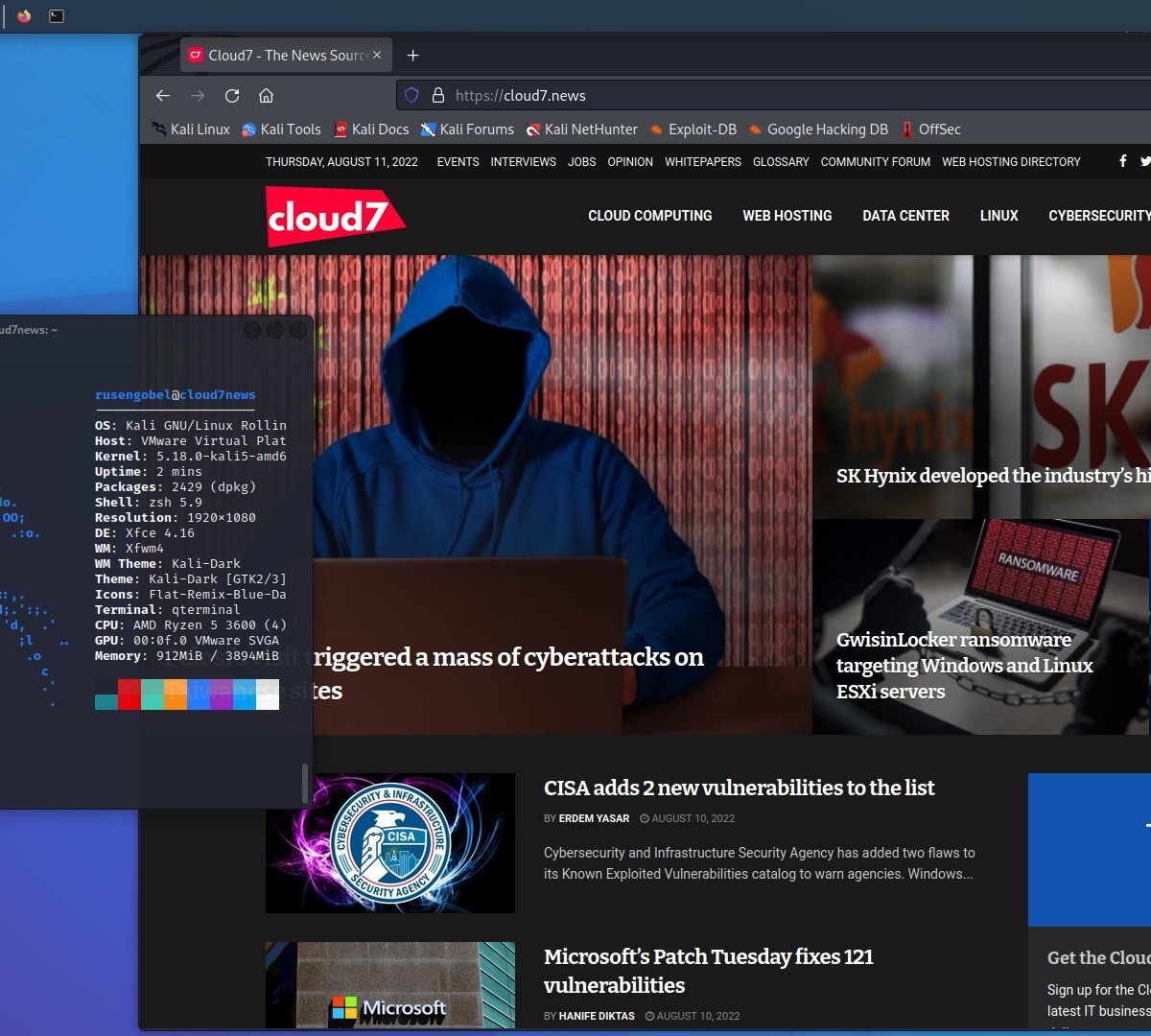The image size is (1151, 1036).
Task: Open the CISA agency article thumbnail
Action: [390, 843]
